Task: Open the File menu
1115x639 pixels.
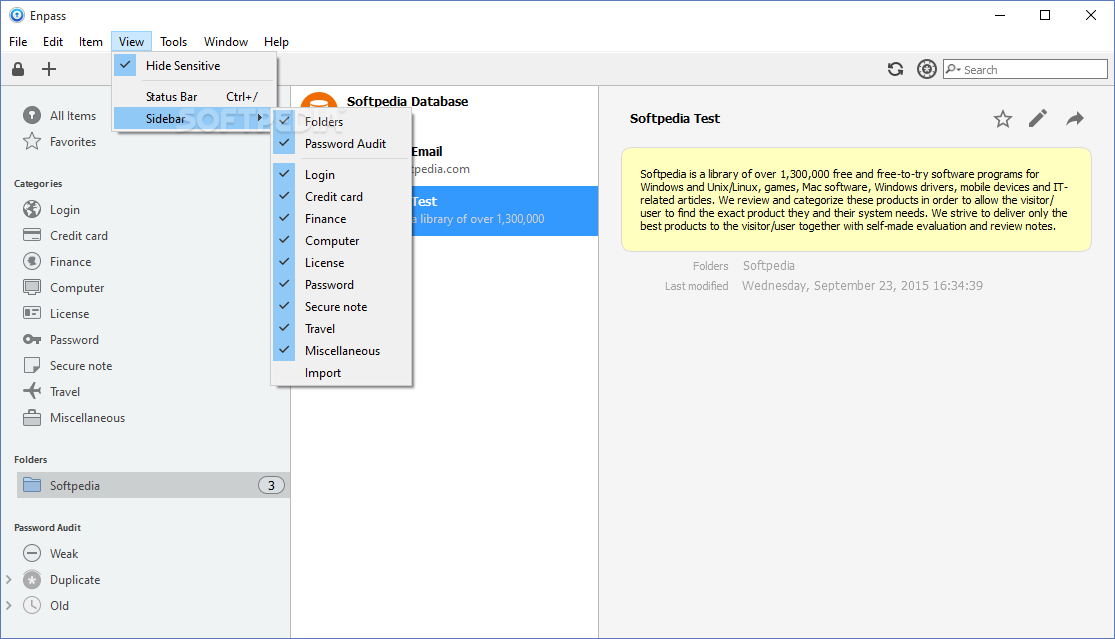Action: click(x=18, y=41)
